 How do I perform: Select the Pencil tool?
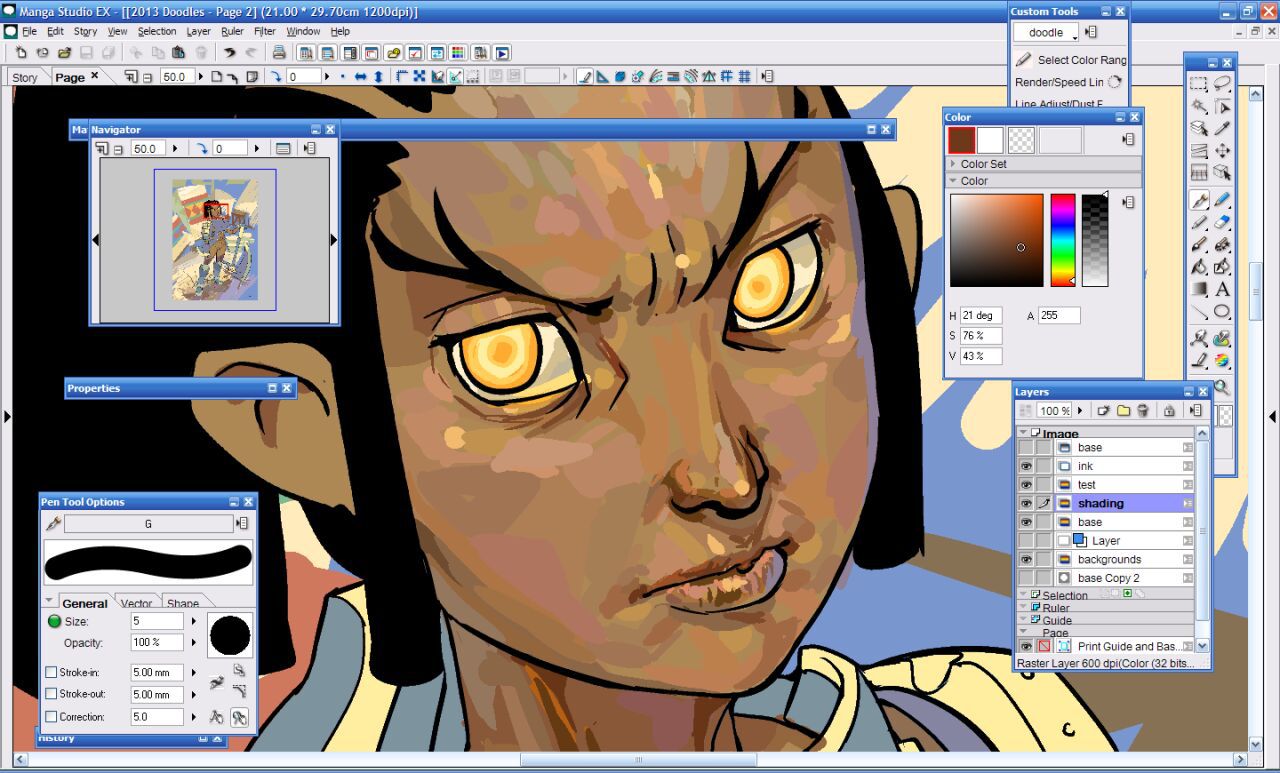[x=1199, y=223]
